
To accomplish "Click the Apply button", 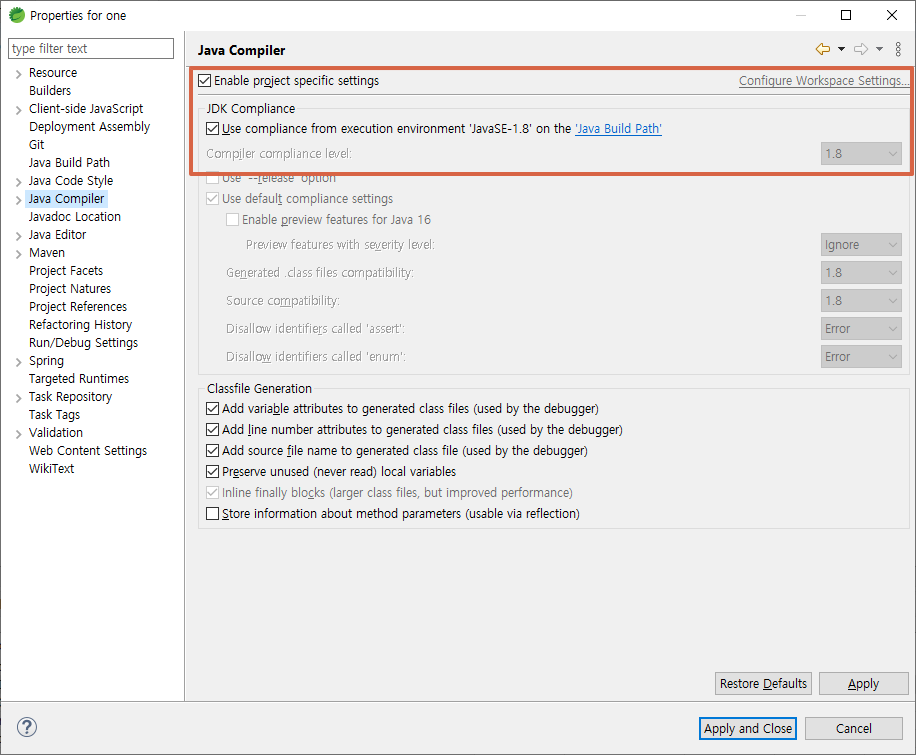I will [x=863, y=684].
